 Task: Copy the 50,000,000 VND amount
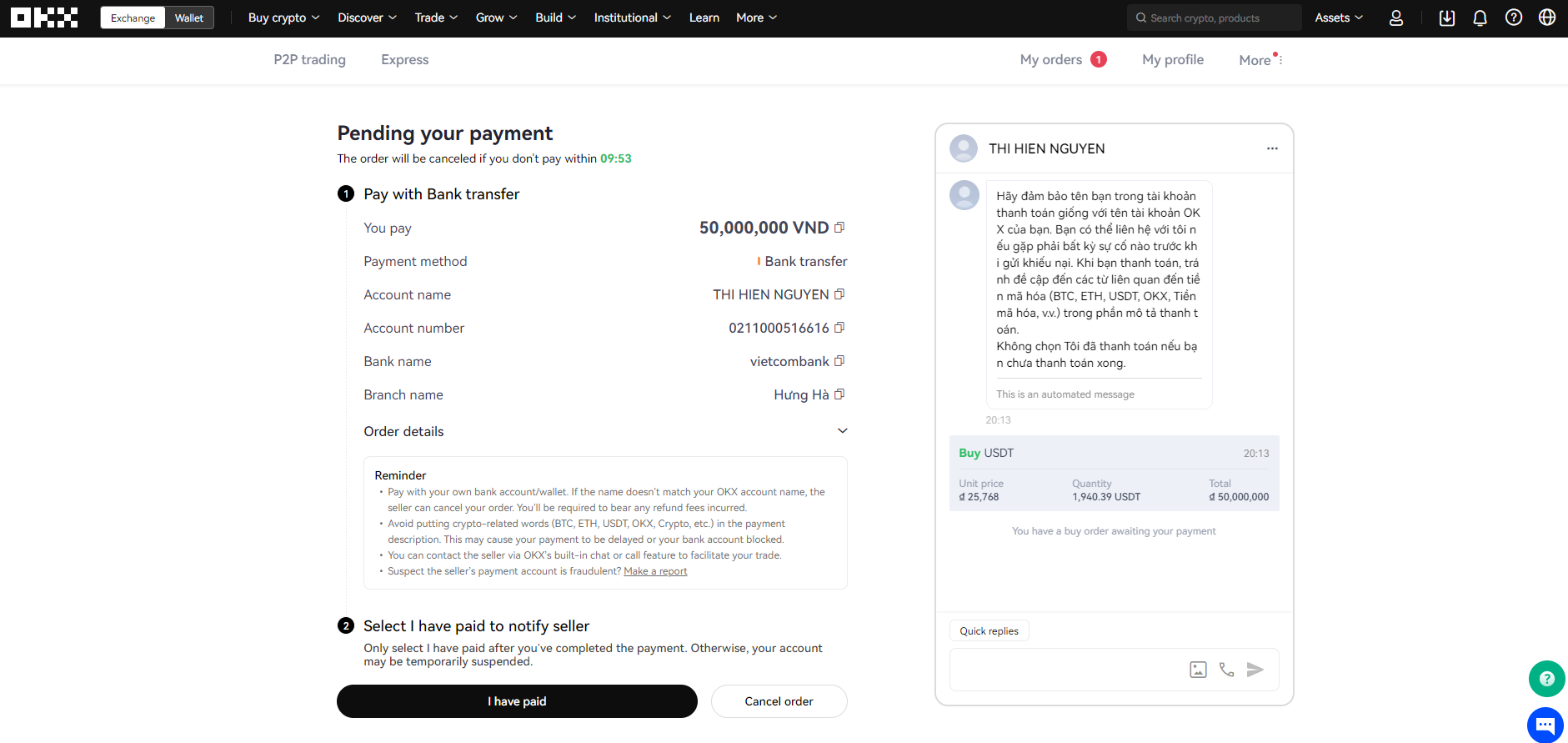tap(839, 228)
